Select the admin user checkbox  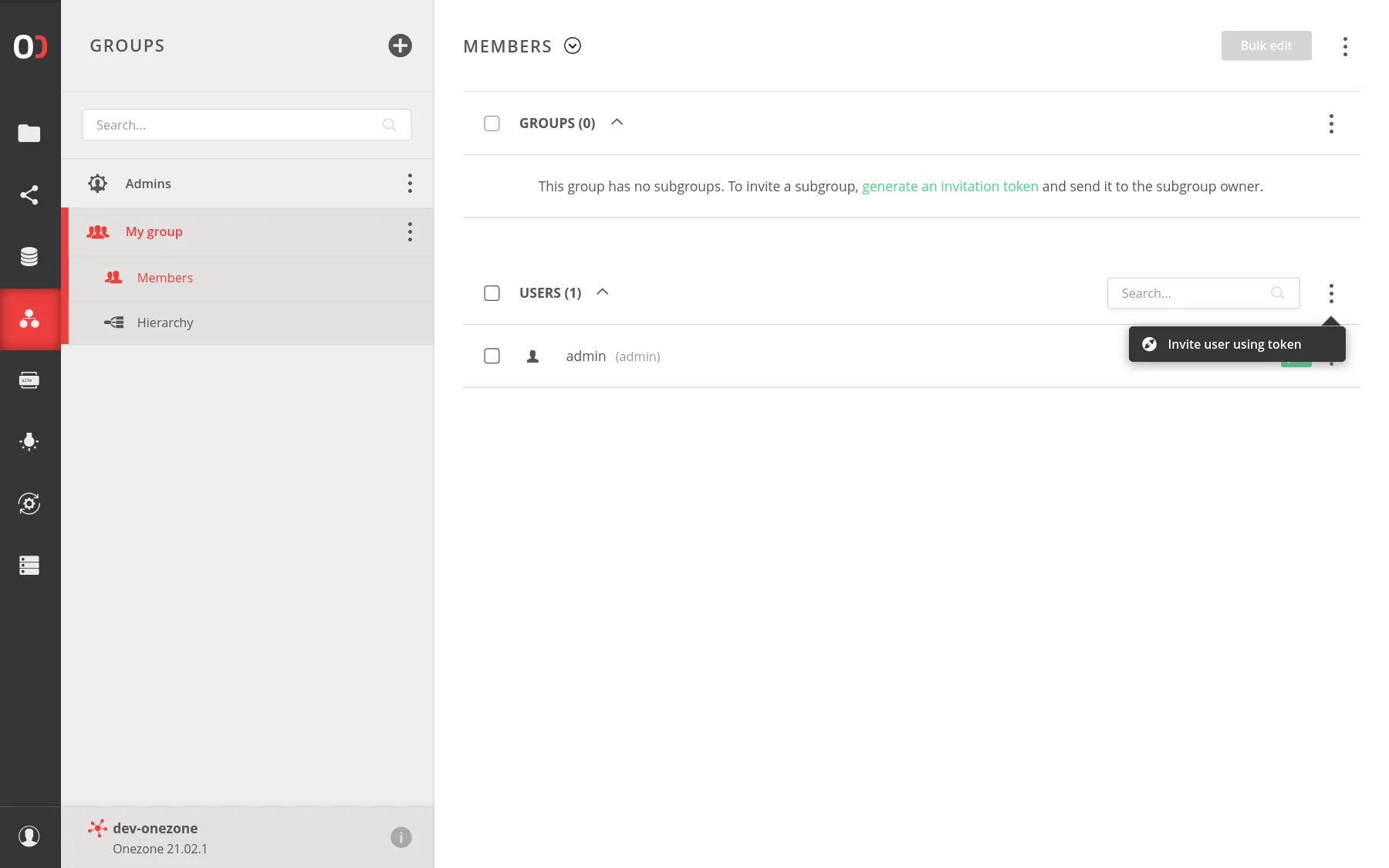click(492, 356)
